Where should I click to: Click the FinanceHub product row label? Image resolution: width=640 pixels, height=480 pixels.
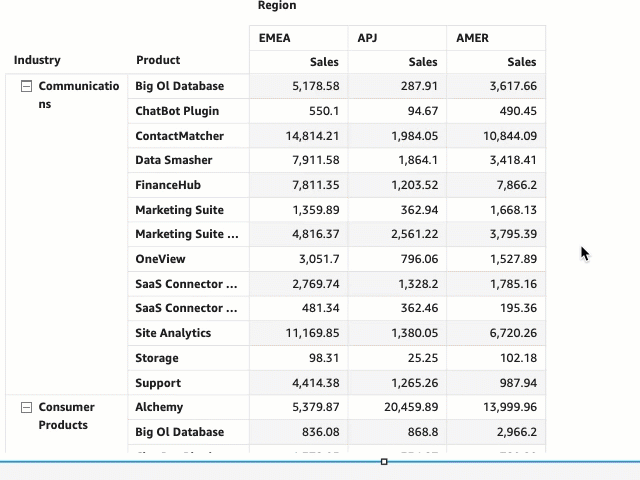tap(168, 185)
